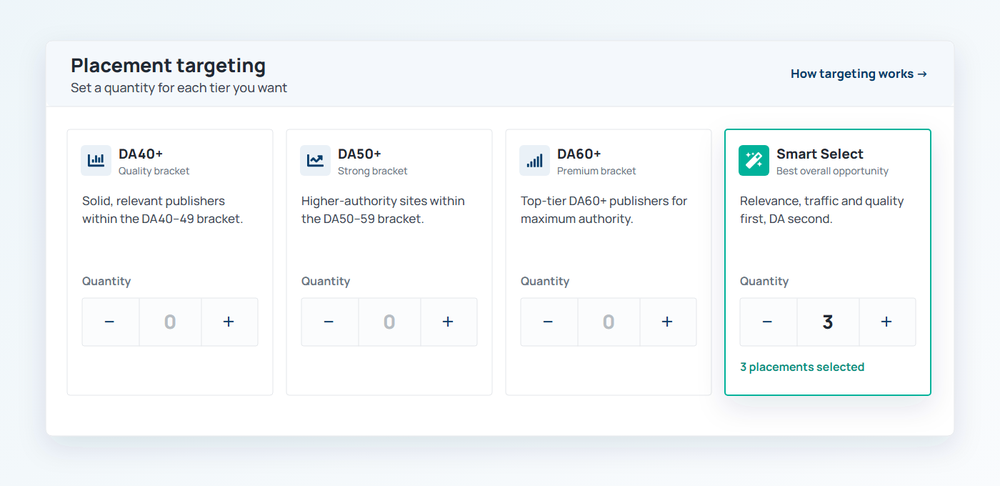
Task: Click the Smart Select tier title
Action: (x=820, y=154)
